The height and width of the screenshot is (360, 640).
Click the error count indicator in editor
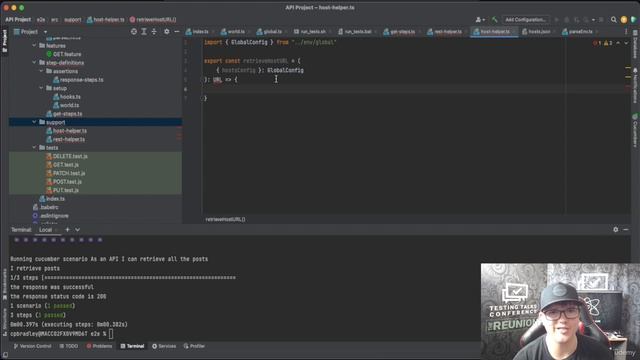coord(597,43)
